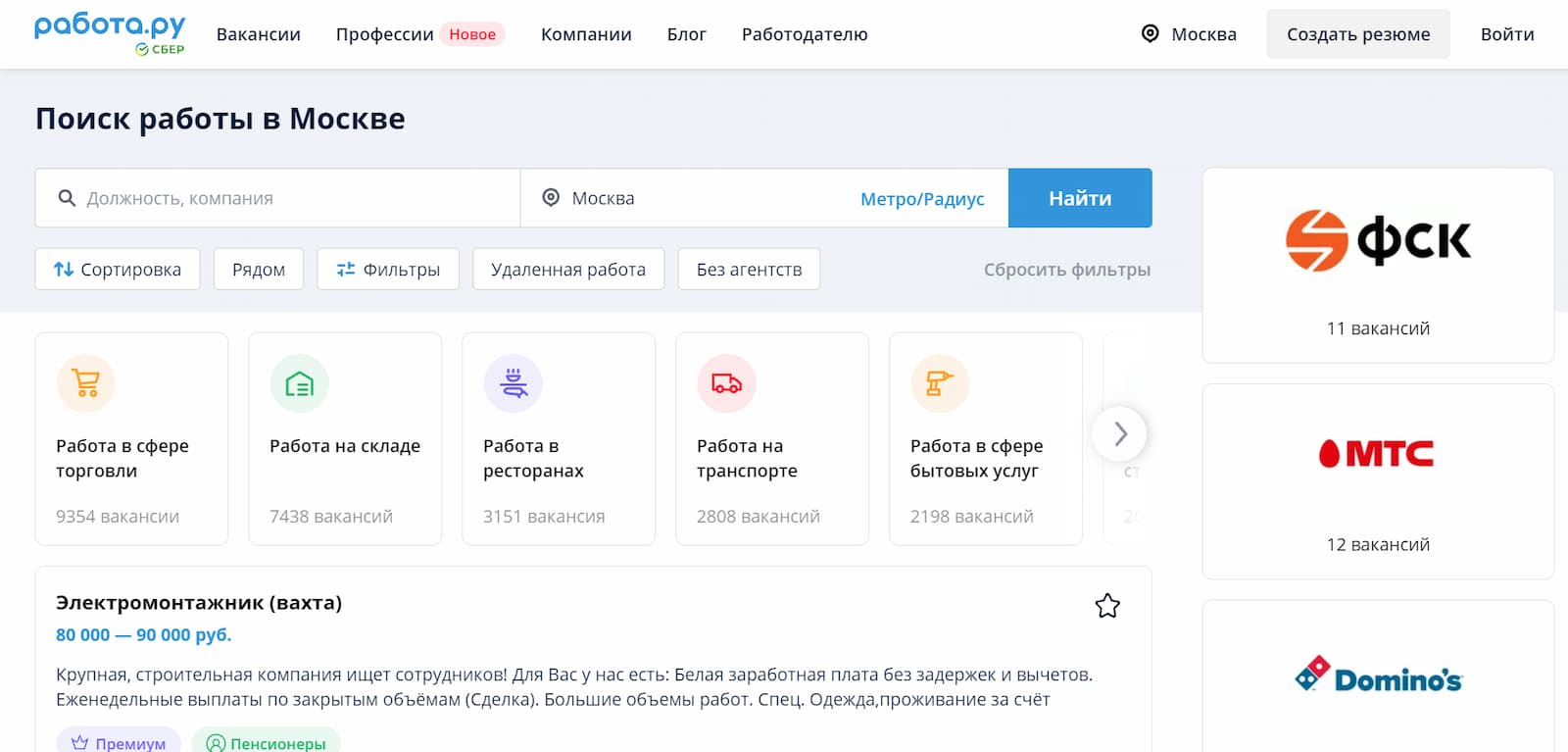
Task: Click the Поиск работы в Москве heading
Action: [220, 119]
